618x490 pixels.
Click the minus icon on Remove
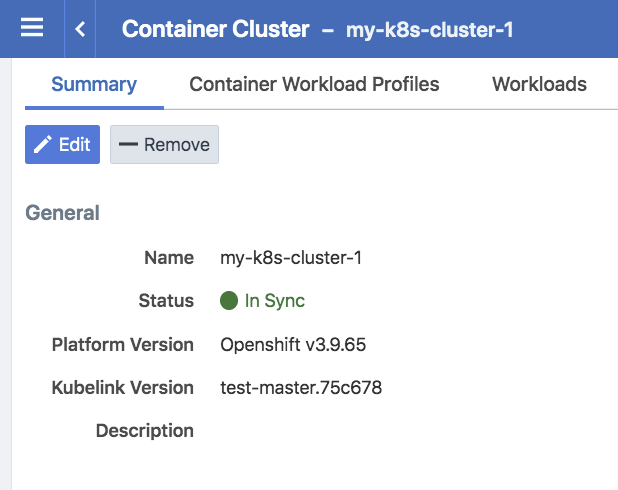coord(128,145)
